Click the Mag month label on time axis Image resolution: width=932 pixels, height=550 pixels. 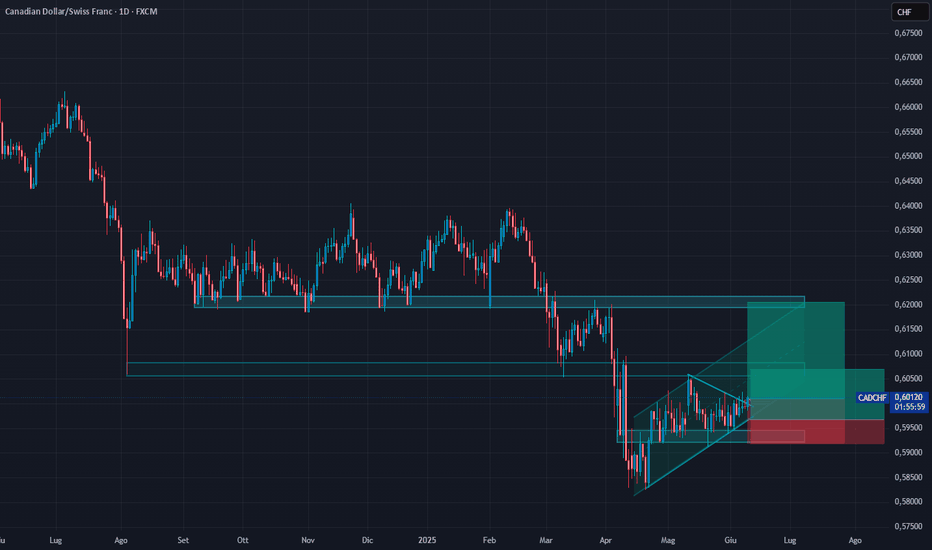[x=668, y=540]
